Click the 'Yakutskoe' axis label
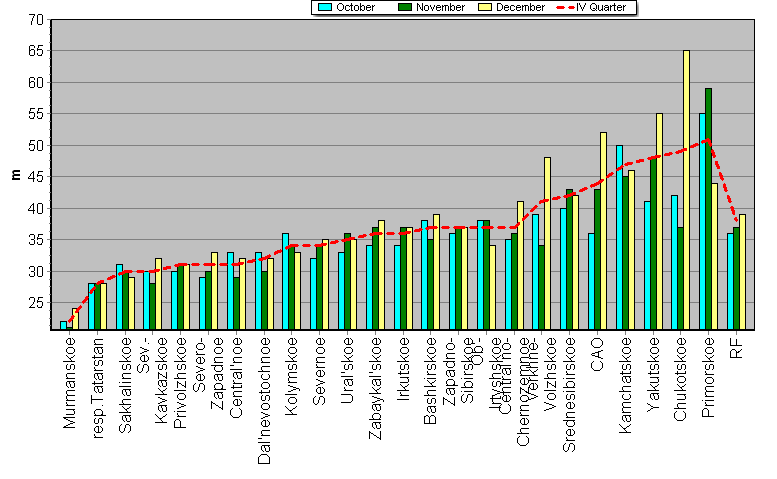777x479 pixels. (x=653, y=374)
